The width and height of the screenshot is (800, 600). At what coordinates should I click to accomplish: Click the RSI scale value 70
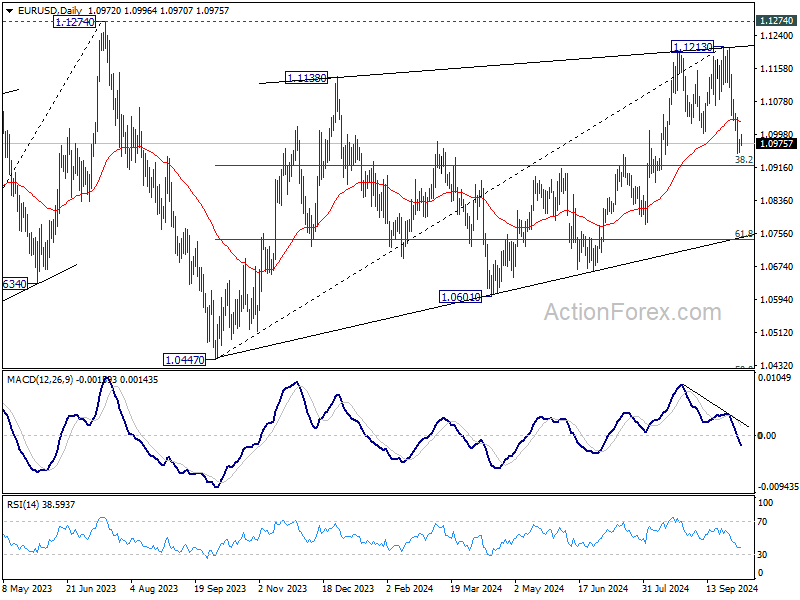tap(762, 522)
